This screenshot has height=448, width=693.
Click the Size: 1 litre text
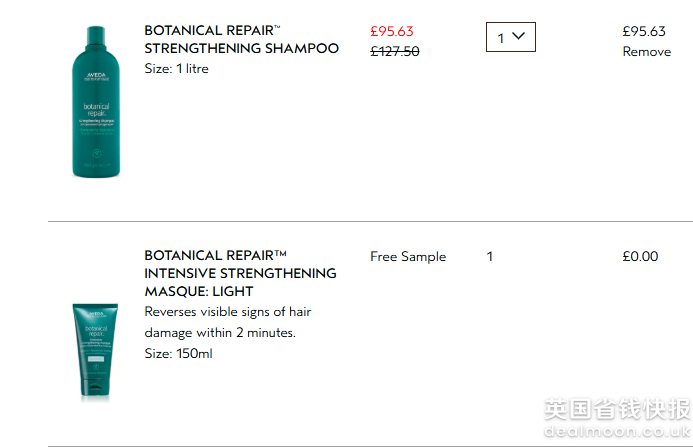(x=176, y=69)
